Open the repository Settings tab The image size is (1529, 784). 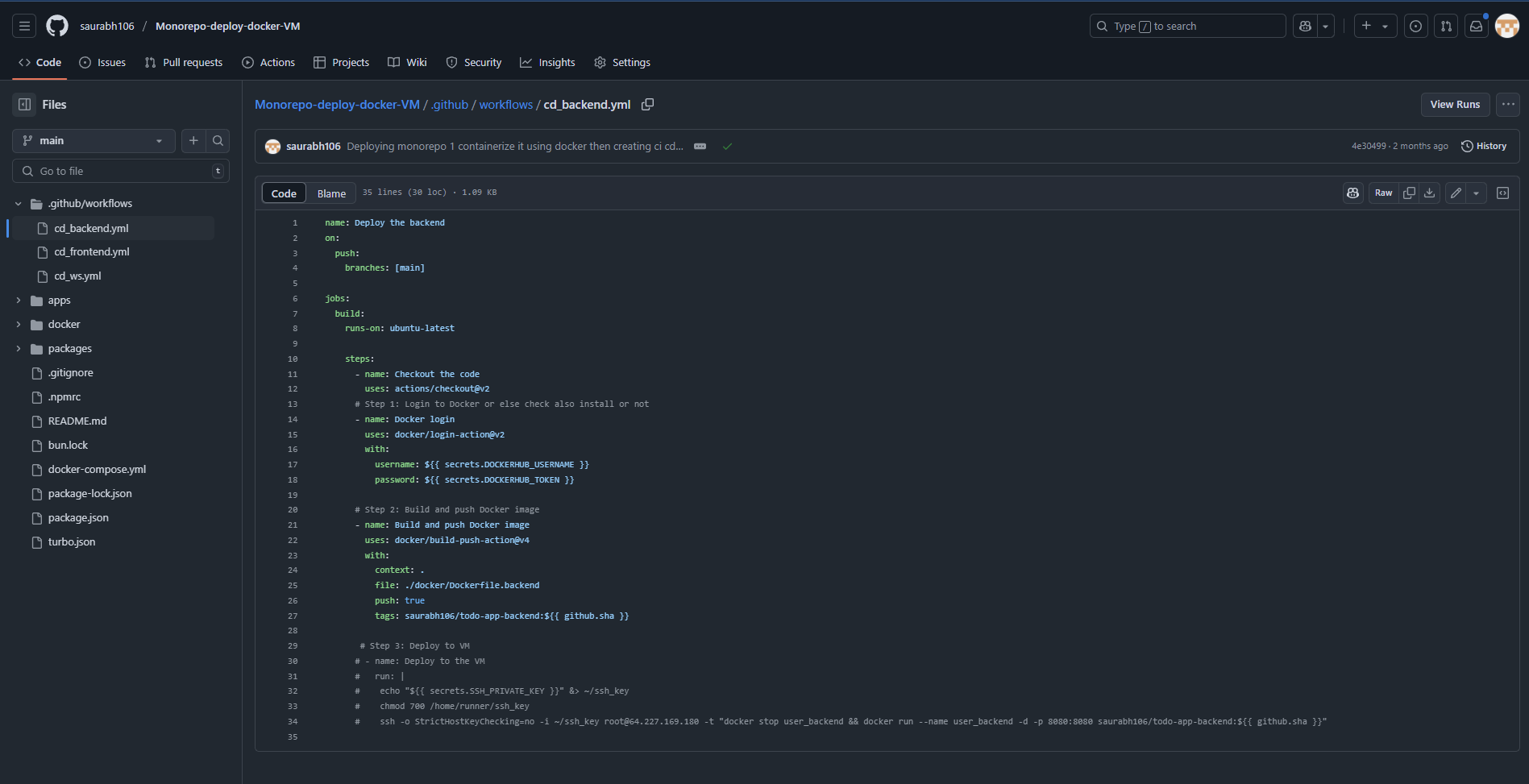[x=622, y=62]
